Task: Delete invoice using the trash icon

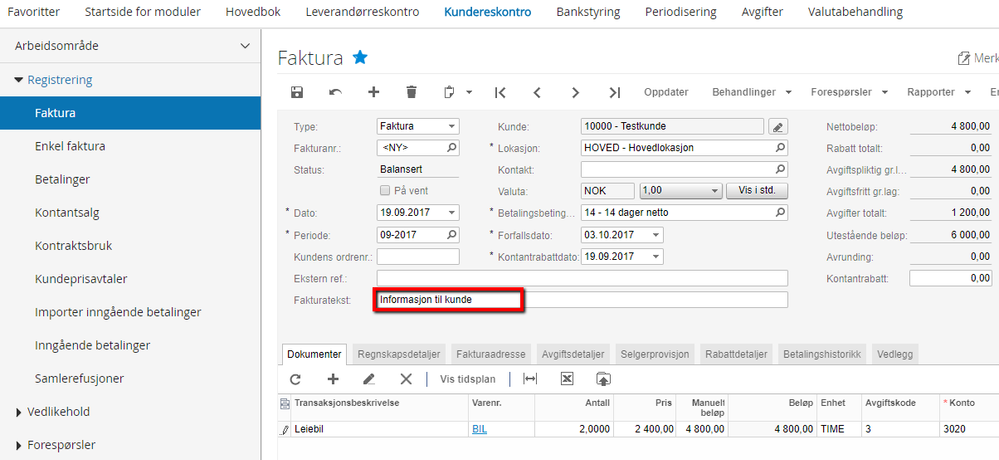Action: pyautogui.click(x=412, y=92)
